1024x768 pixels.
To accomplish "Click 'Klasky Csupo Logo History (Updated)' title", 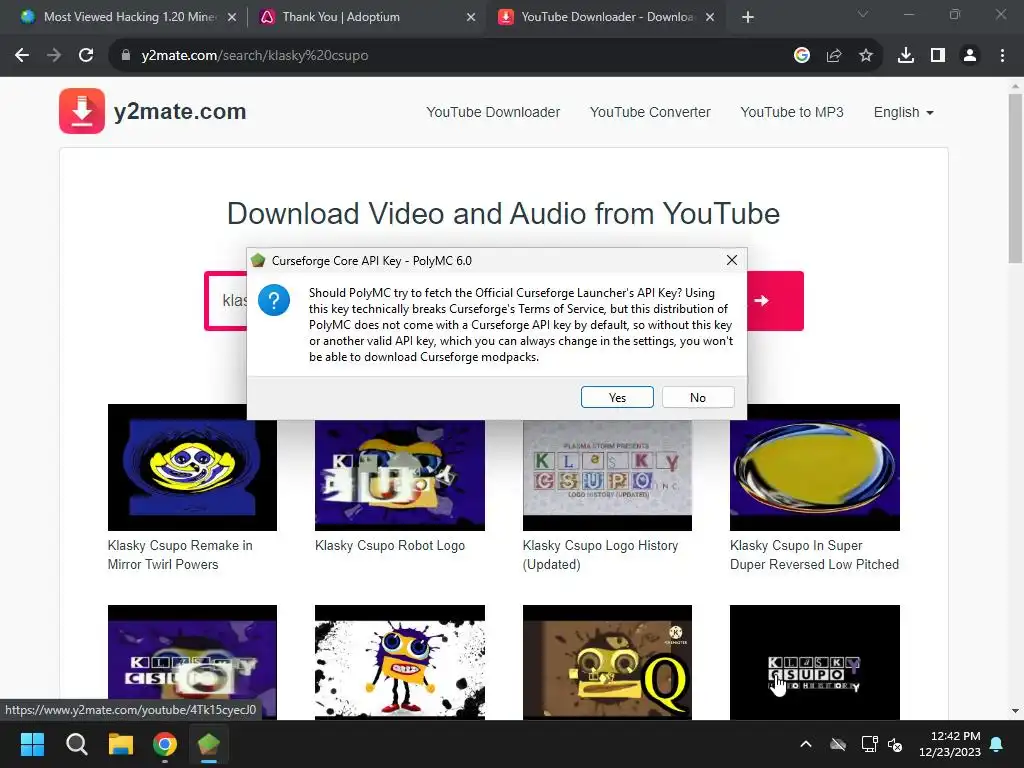I will click(600, 554).
